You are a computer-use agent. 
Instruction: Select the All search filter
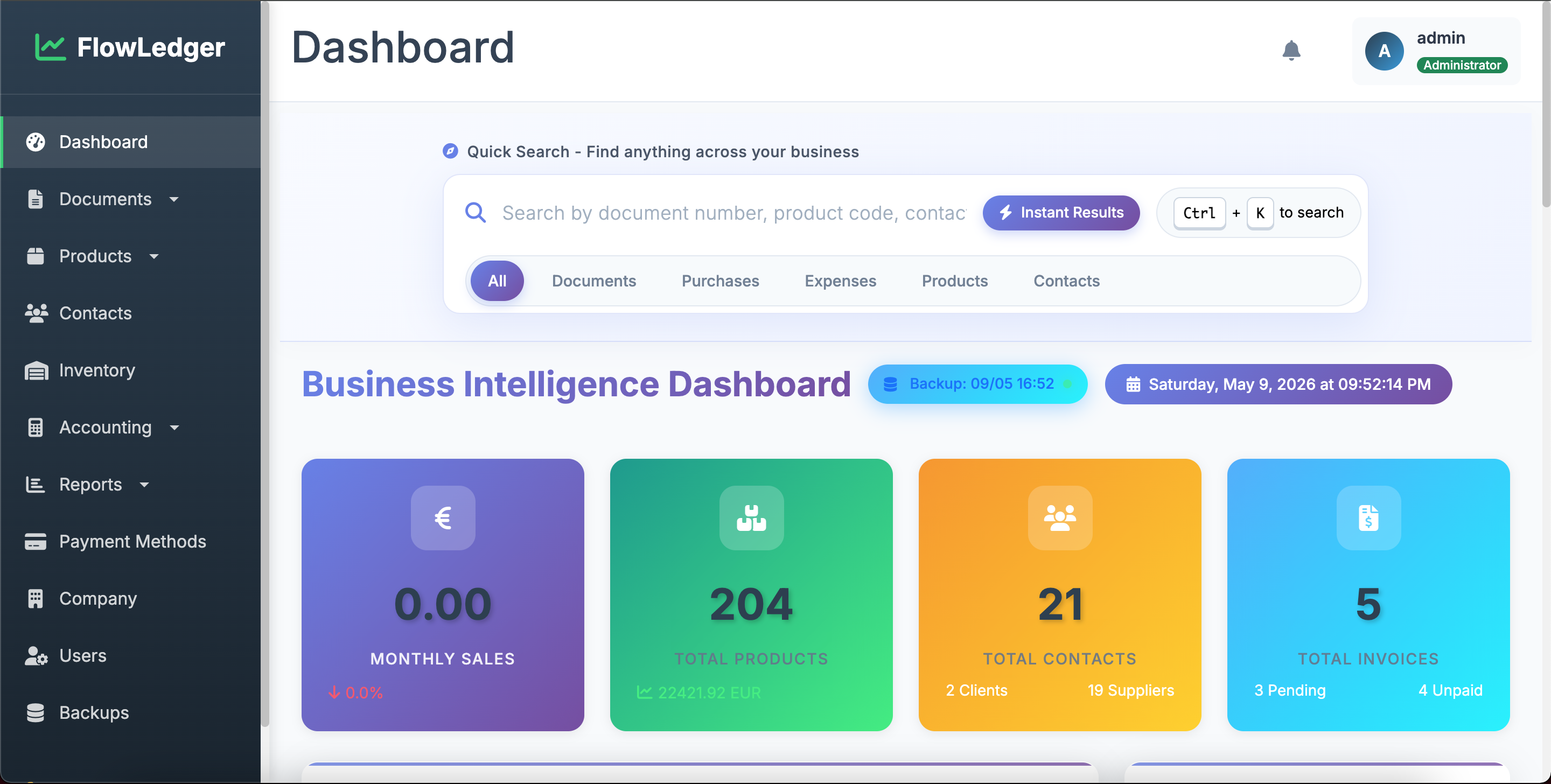[x=497, y=281]
